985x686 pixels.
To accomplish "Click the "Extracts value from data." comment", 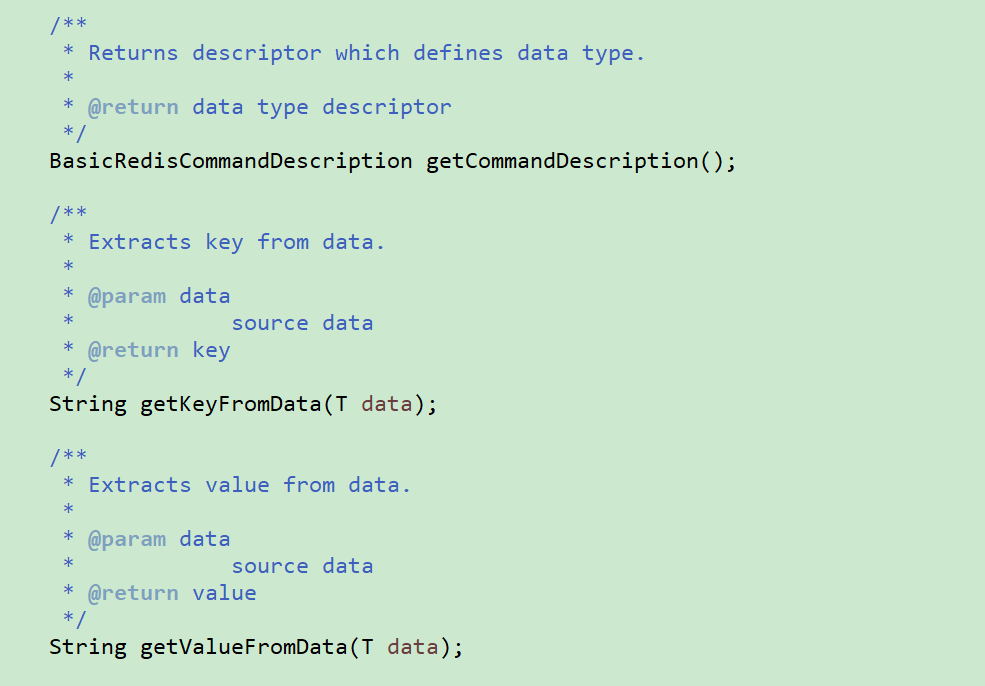I will pos(249,485).
